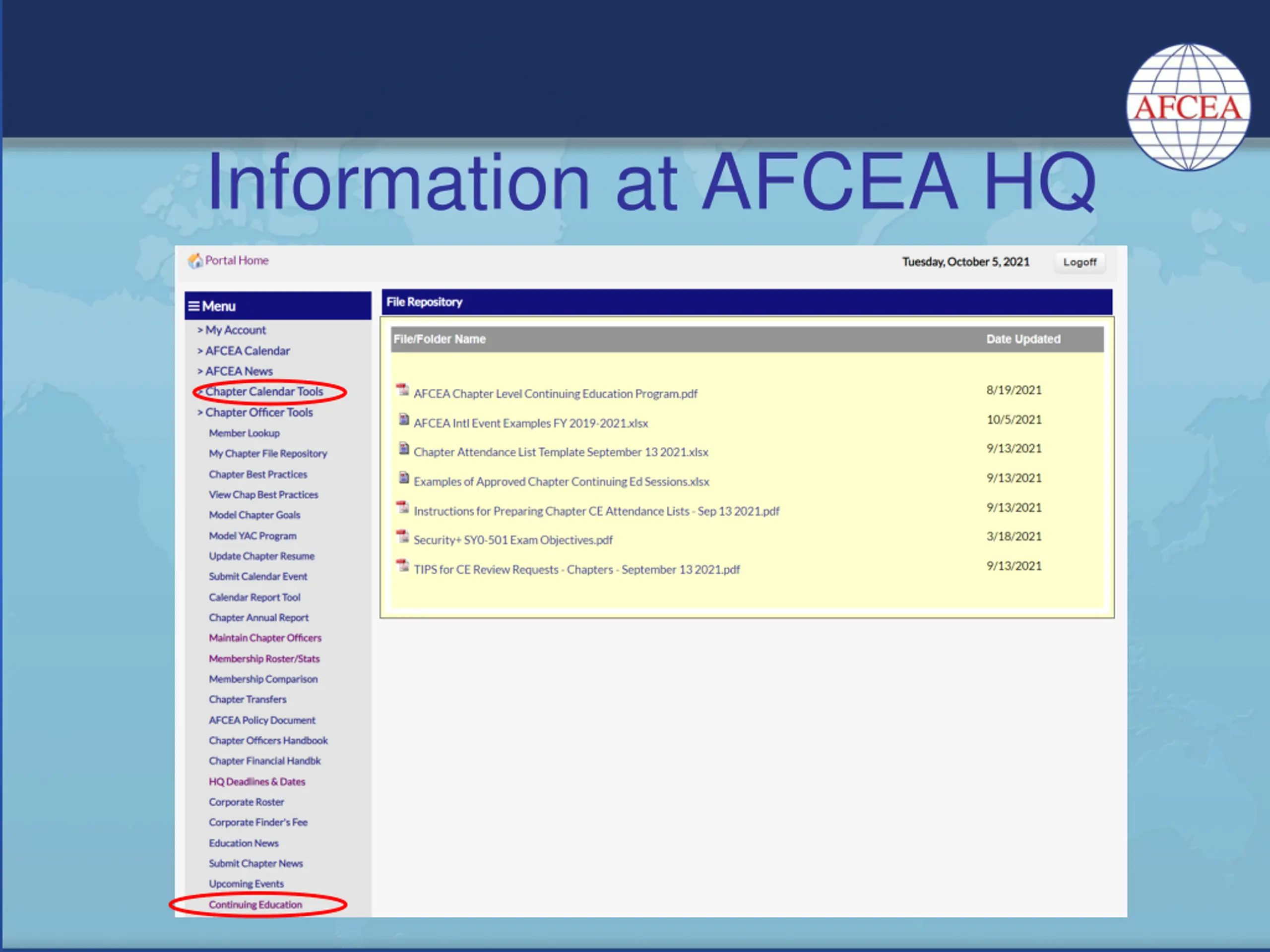Select Chapter Transfers
1270x952 pixels.
248,699
